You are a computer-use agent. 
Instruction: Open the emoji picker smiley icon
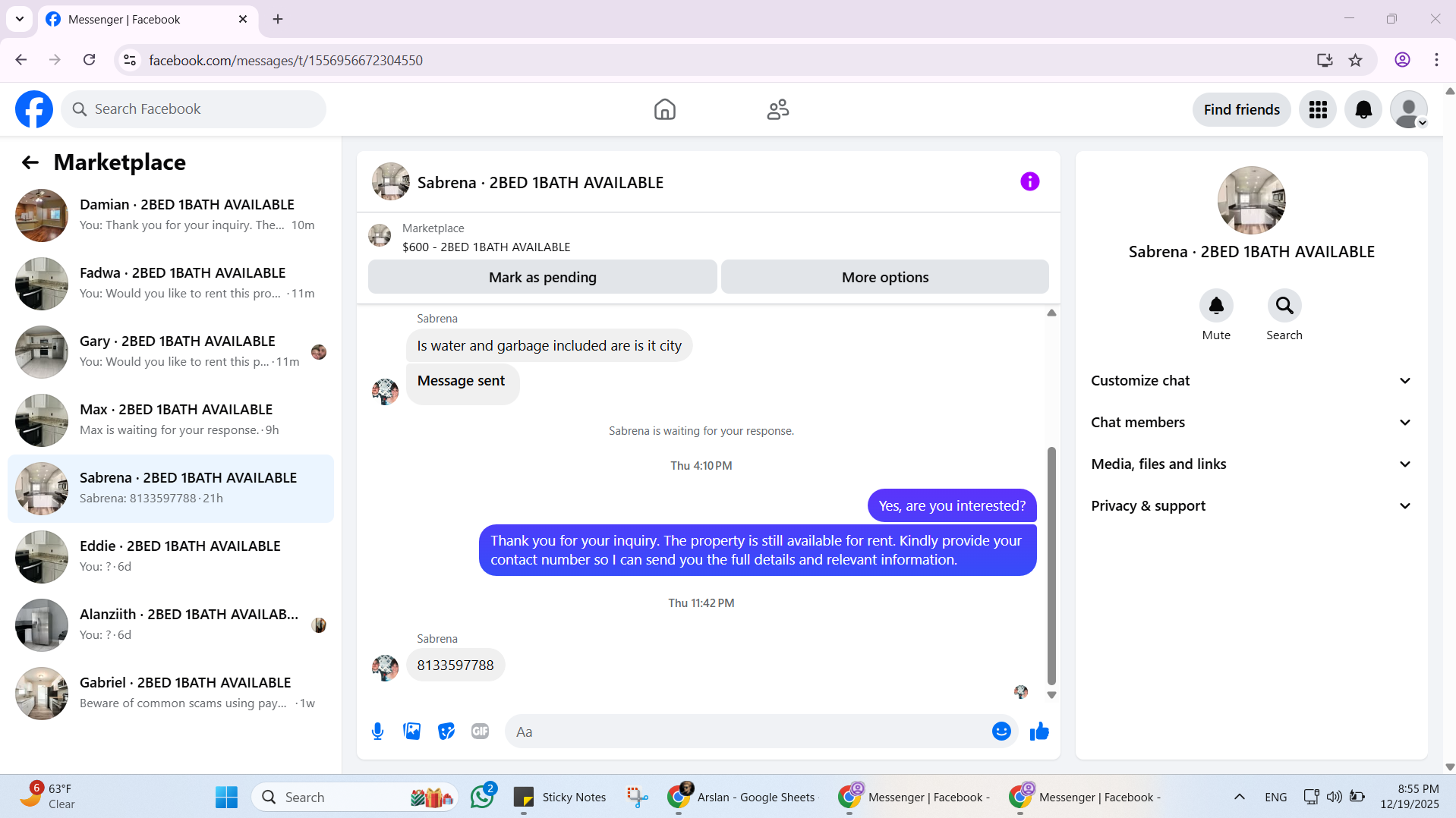click(x=1001, y=731)
